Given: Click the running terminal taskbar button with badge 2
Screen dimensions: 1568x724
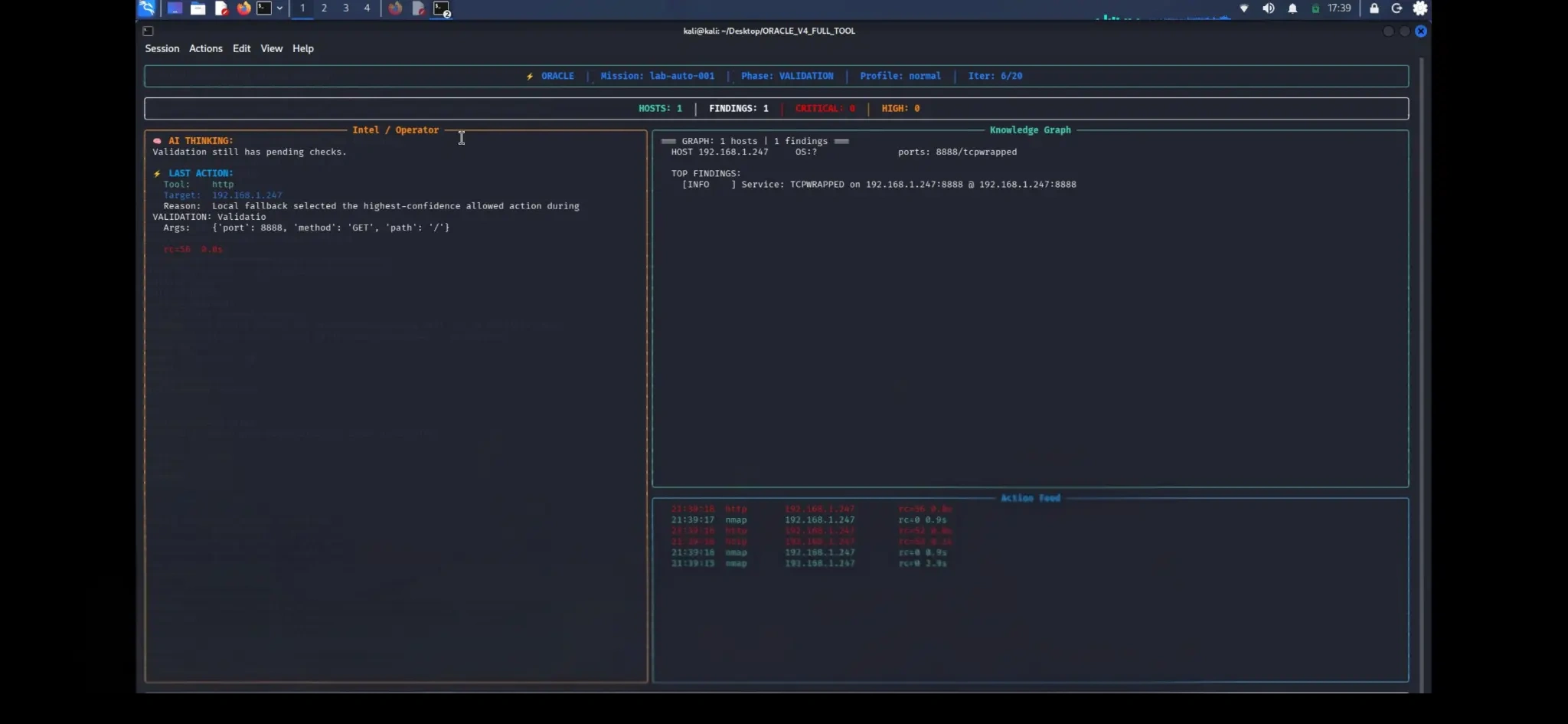Looking at the screenshot, I should (442, 9).
